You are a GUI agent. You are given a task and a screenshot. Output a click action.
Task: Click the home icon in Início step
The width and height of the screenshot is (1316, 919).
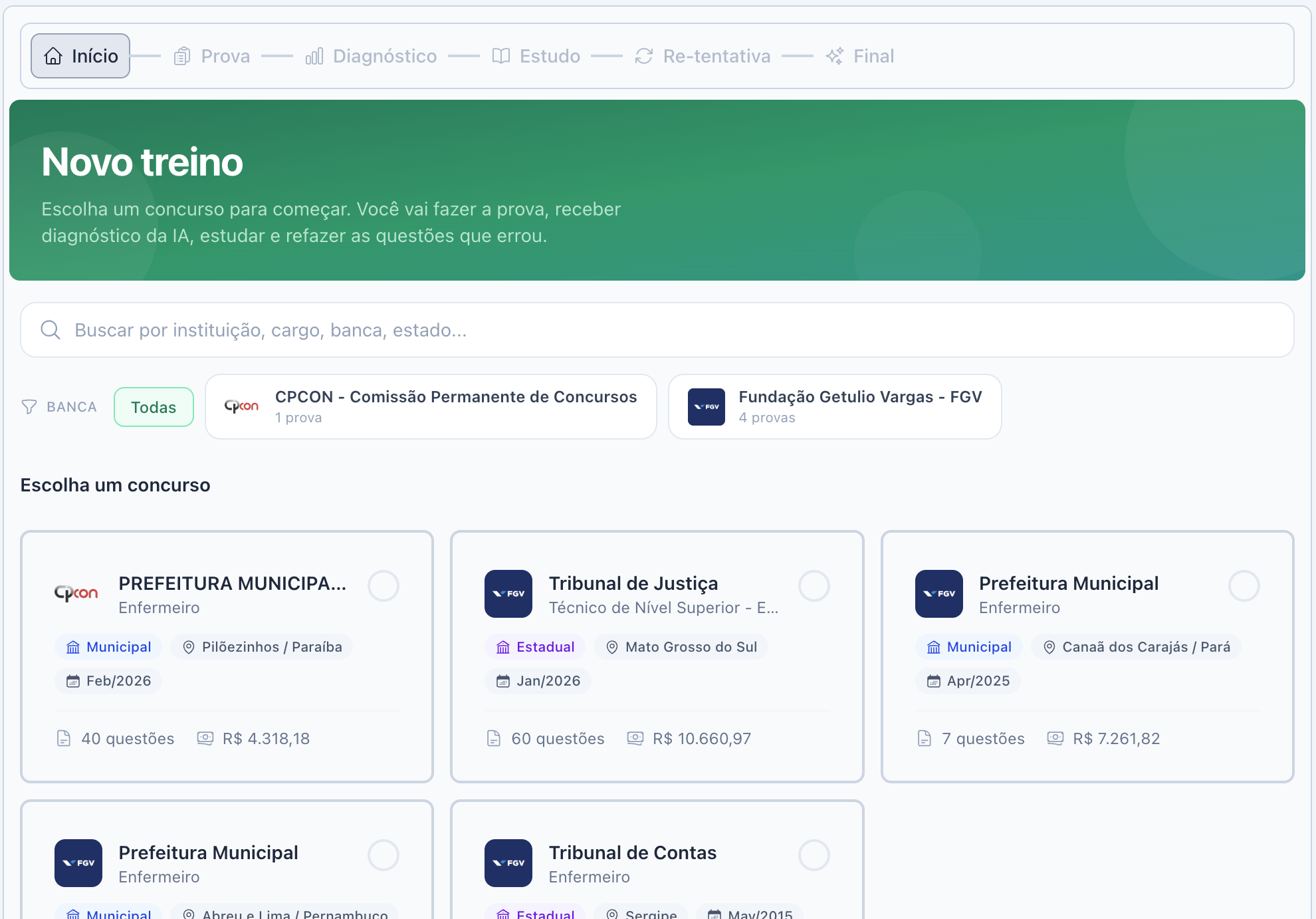coord(53,57)
